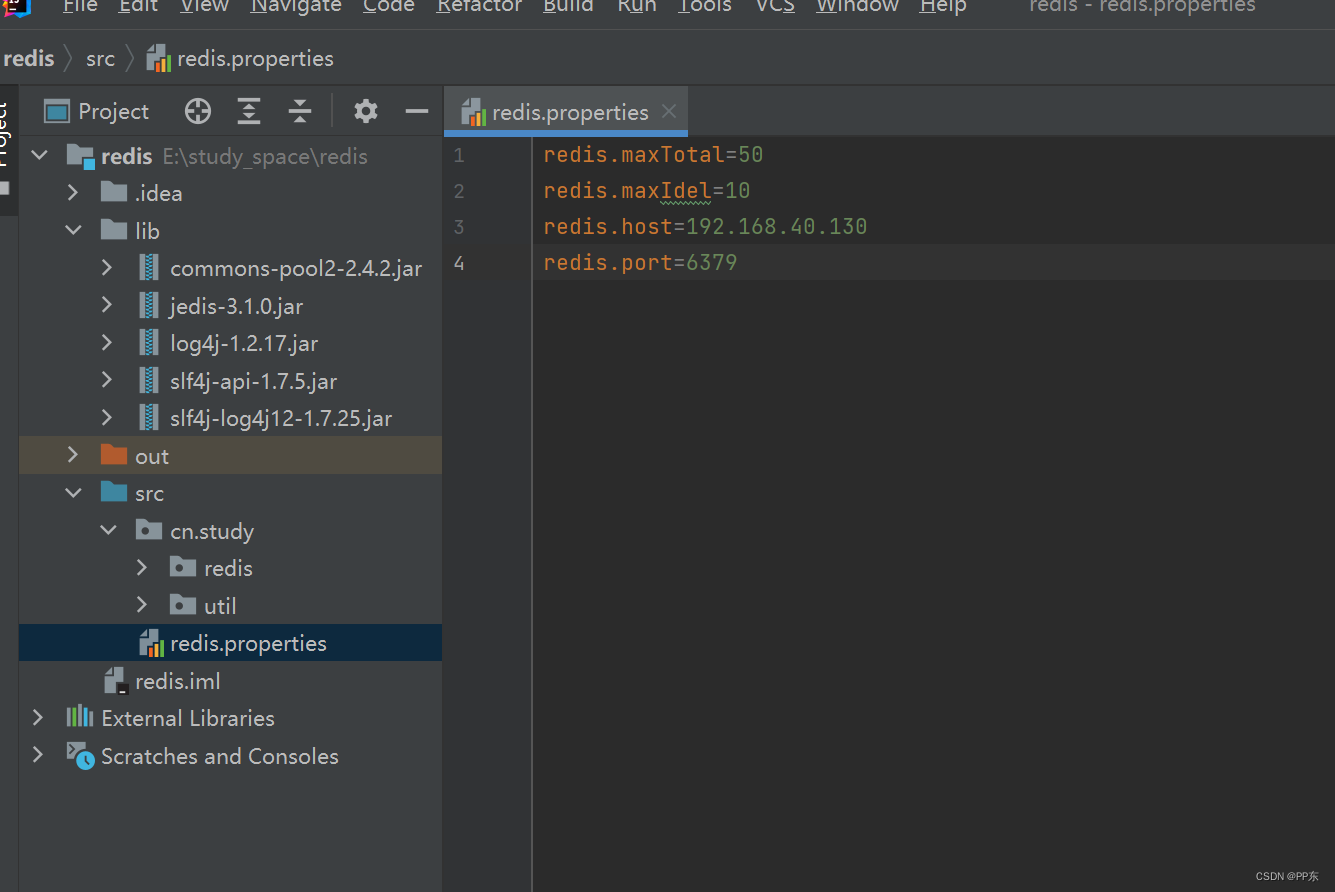Click the redis package folder icon
Screen dimensions: 1335x892
pyautogui.click(x=183, y=568)
